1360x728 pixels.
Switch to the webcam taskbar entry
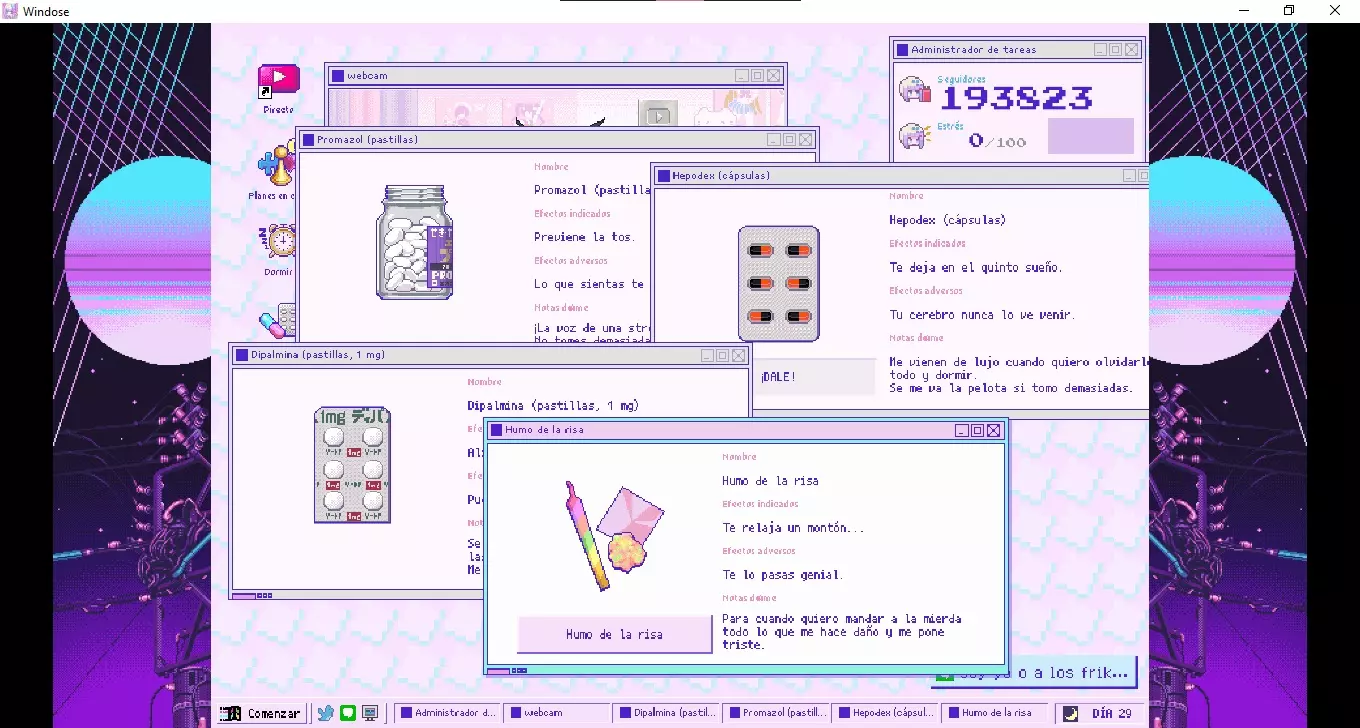click(557, 713)
